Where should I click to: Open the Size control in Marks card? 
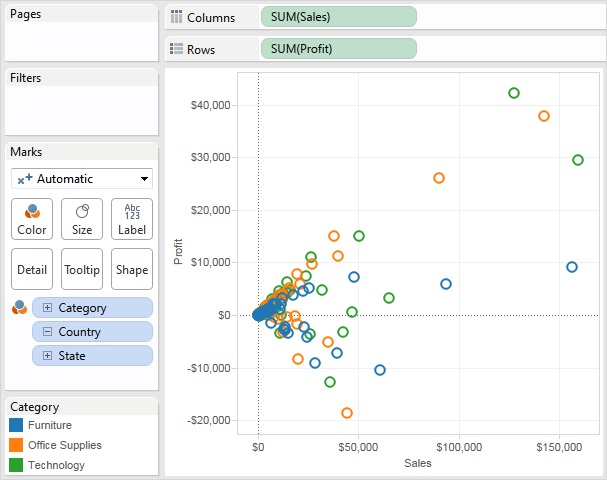coord(82,219)
